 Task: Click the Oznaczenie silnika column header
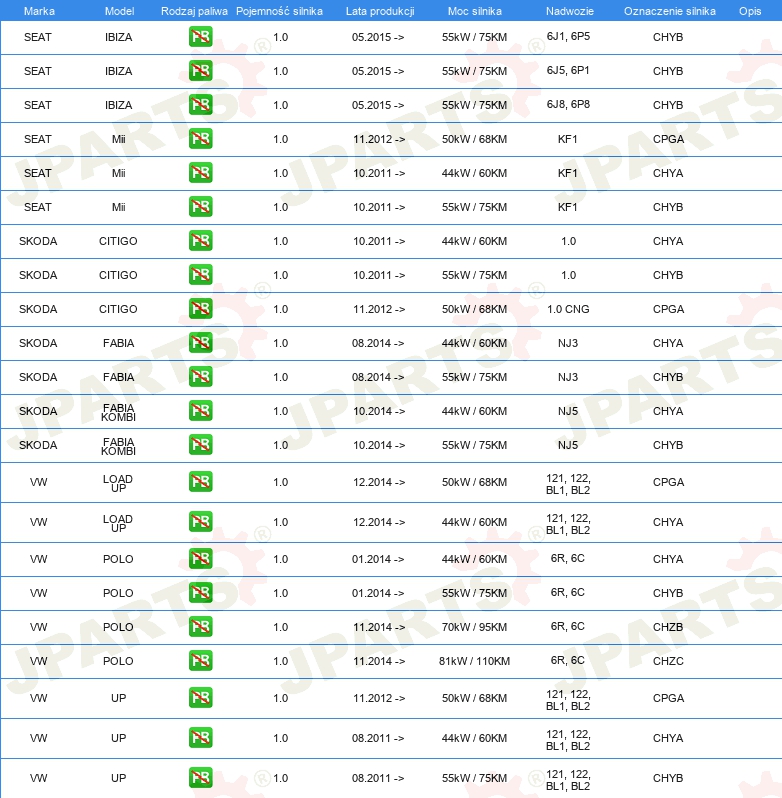[670, 11]
